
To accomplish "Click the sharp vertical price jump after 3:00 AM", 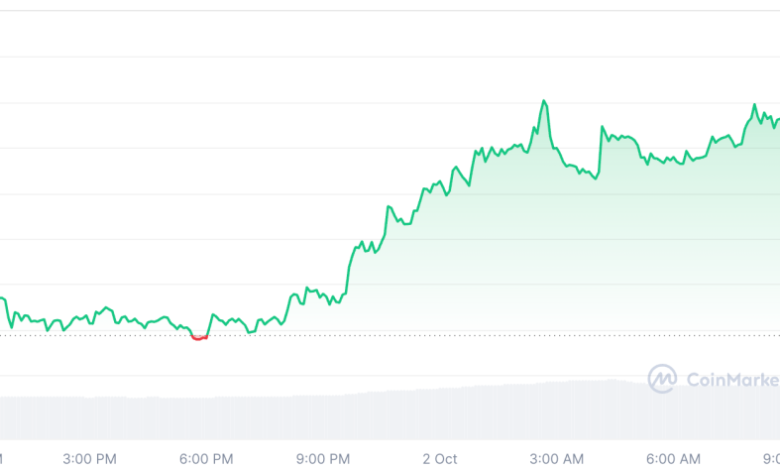I will [x=600, y=150].
